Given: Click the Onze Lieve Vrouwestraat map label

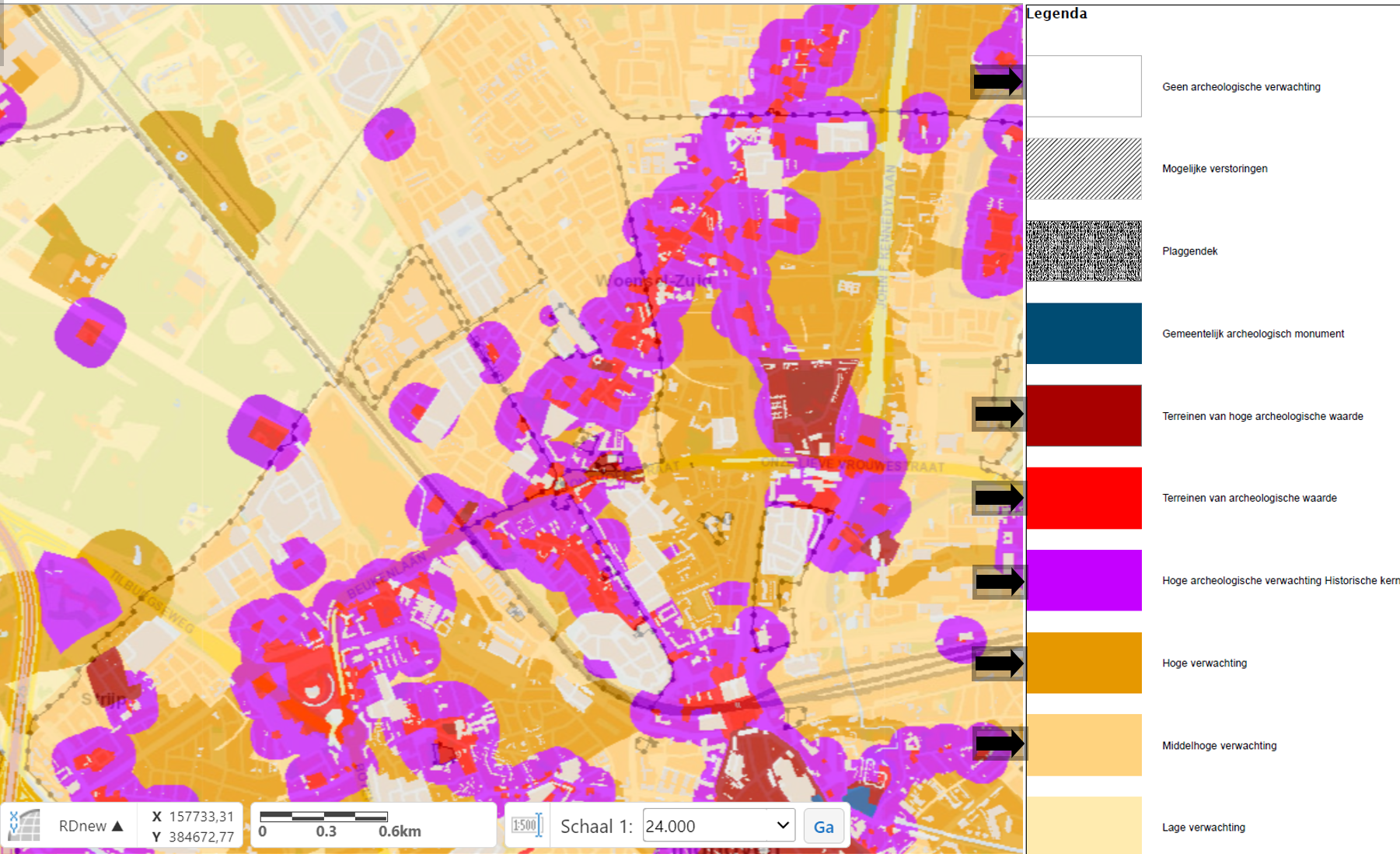Looking at the screenshot, I should (851, 465).
